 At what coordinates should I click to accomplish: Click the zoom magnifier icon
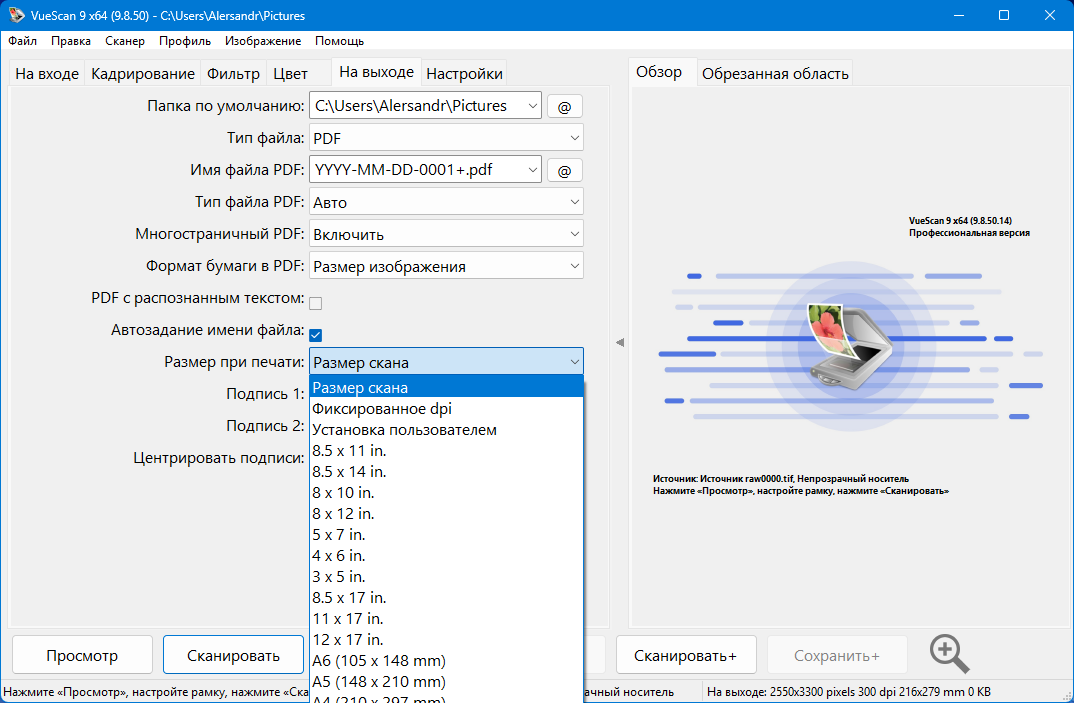point(949,654)
